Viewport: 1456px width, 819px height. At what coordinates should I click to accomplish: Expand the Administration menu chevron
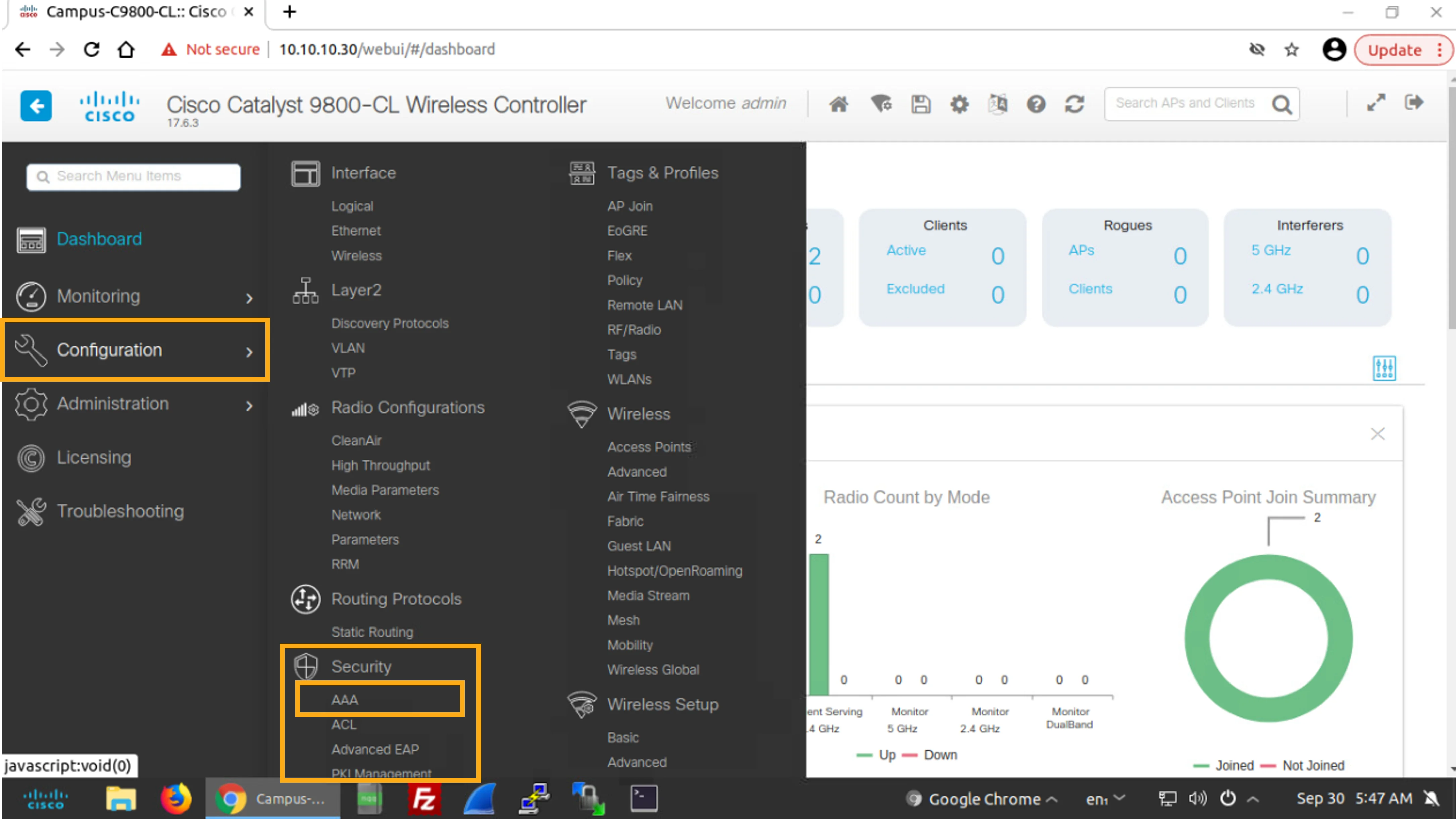249,405
